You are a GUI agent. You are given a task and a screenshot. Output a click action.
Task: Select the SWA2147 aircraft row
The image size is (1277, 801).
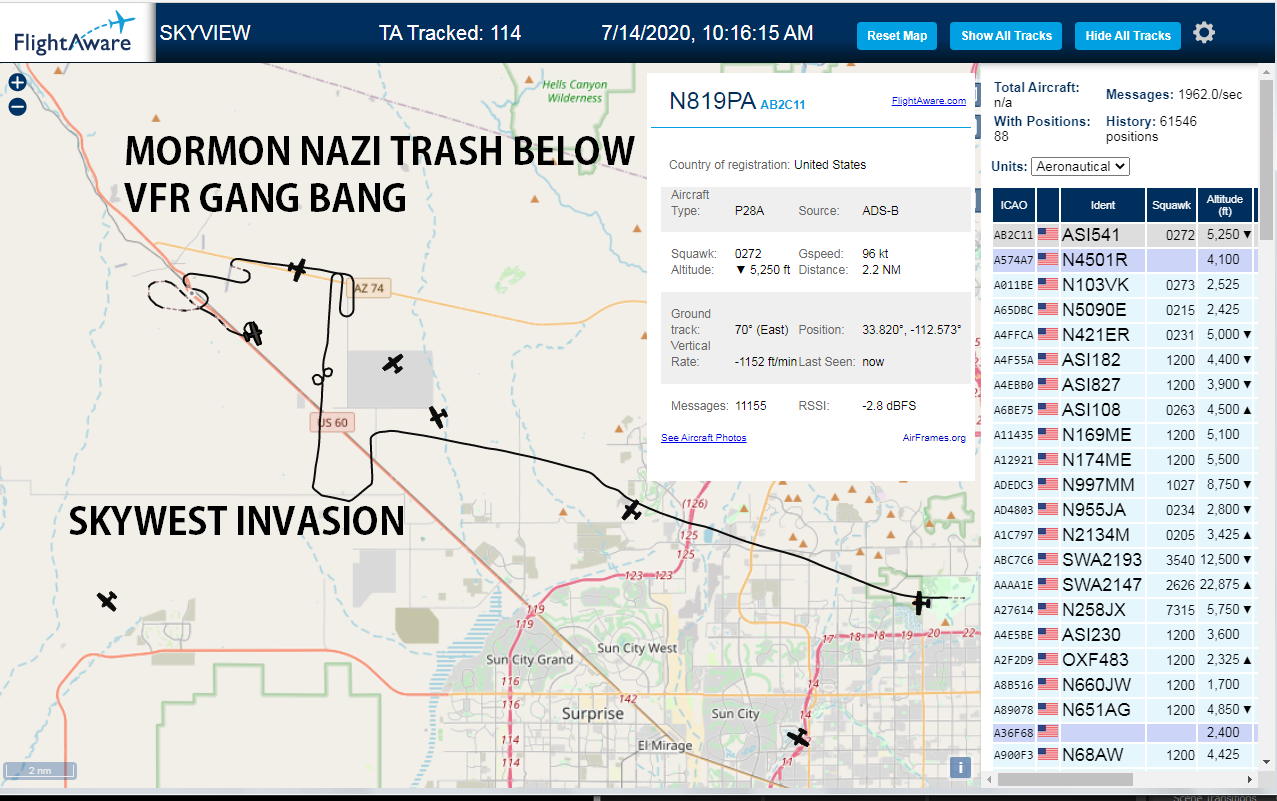tap(1123, 584)
